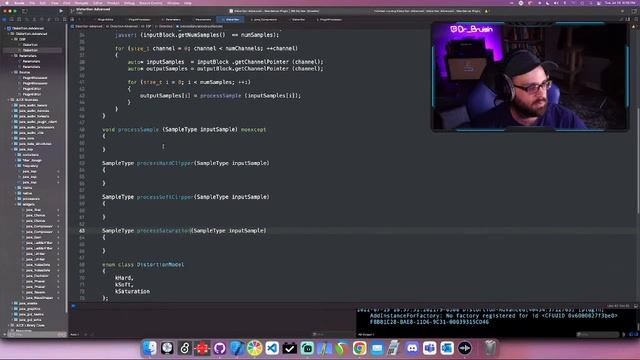This screenshot has height=360, width=640.
Task: Open the Xcode menu in the menu bar
Action: point(19,2)
